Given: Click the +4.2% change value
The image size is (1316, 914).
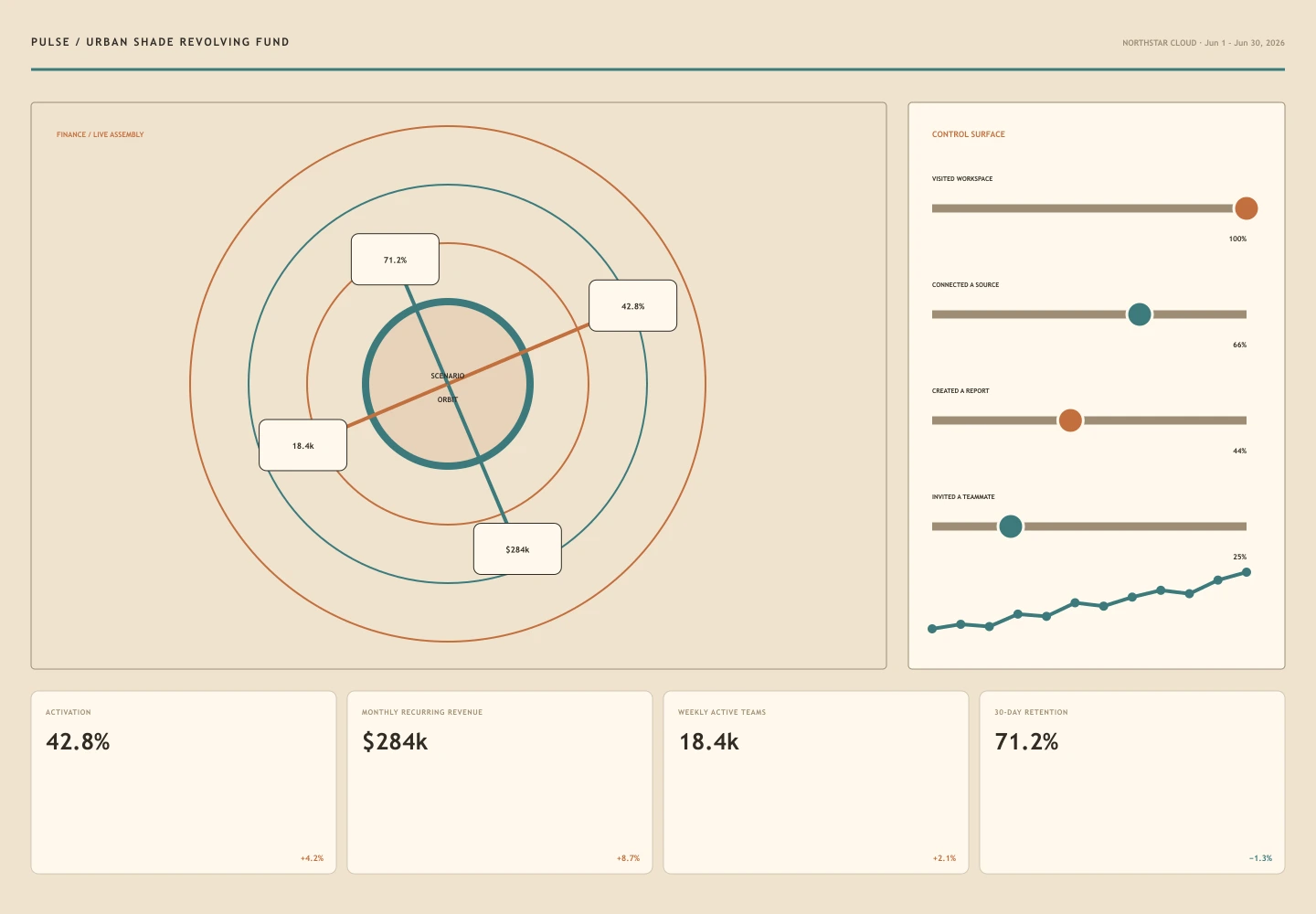Looking at the screenshot, I should (x=312, y=858).
